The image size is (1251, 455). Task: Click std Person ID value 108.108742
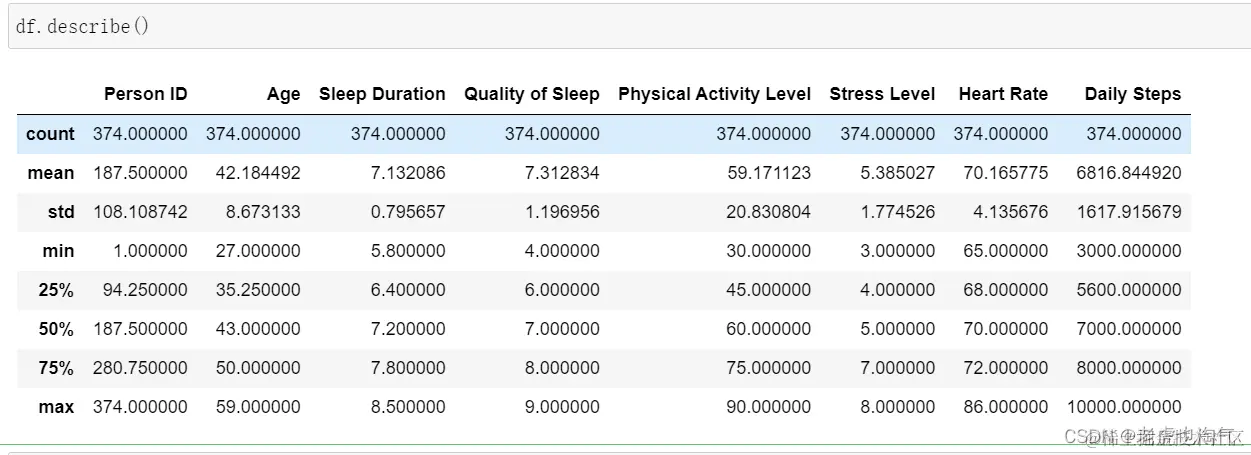pyautogui.click(x=140, y=212)
